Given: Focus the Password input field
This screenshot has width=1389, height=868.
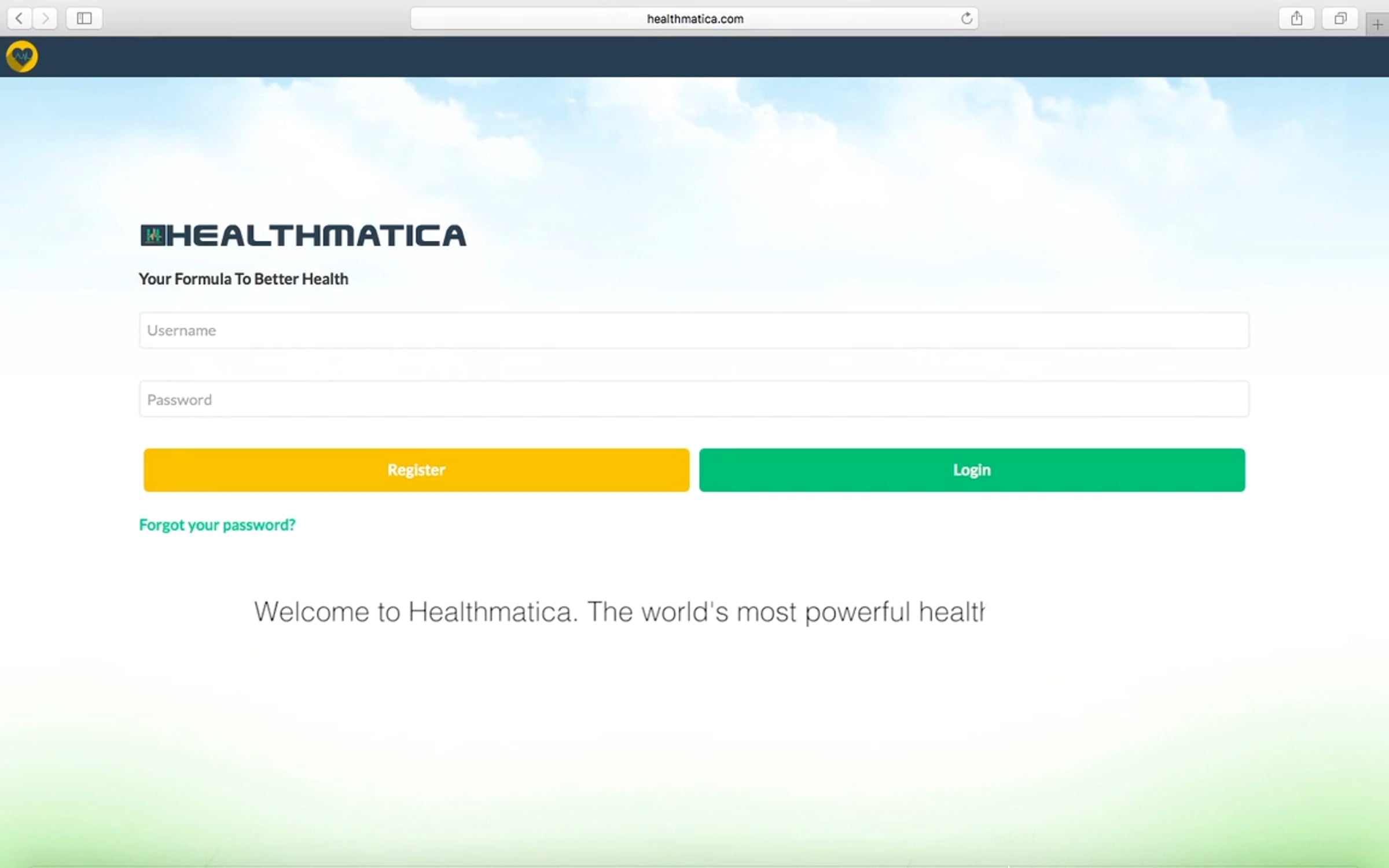Looking at the screenshot, I should click(693, 399).
